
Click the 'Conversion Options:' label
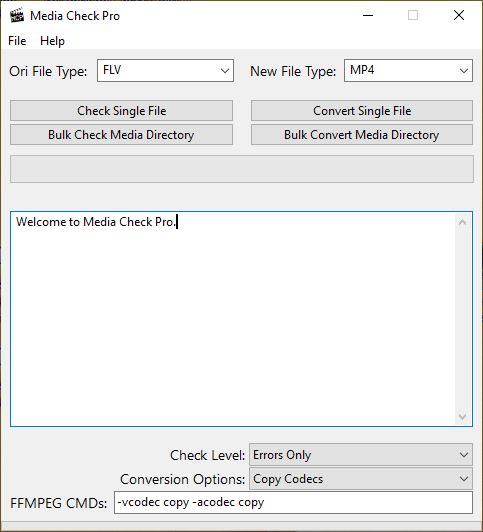(x=182, y=479)
